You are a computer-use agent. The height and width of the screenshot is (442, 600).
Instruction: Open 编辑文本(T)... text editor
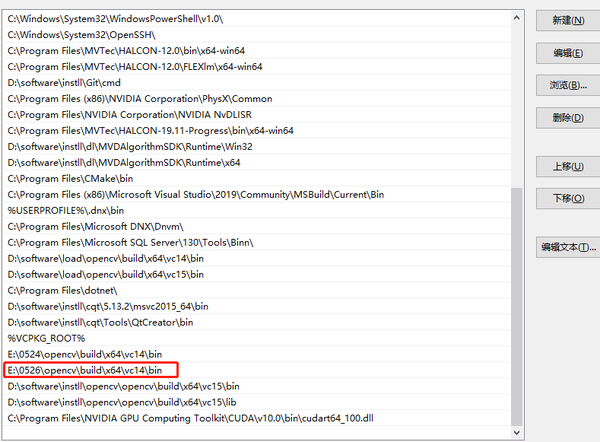[568, 247]
